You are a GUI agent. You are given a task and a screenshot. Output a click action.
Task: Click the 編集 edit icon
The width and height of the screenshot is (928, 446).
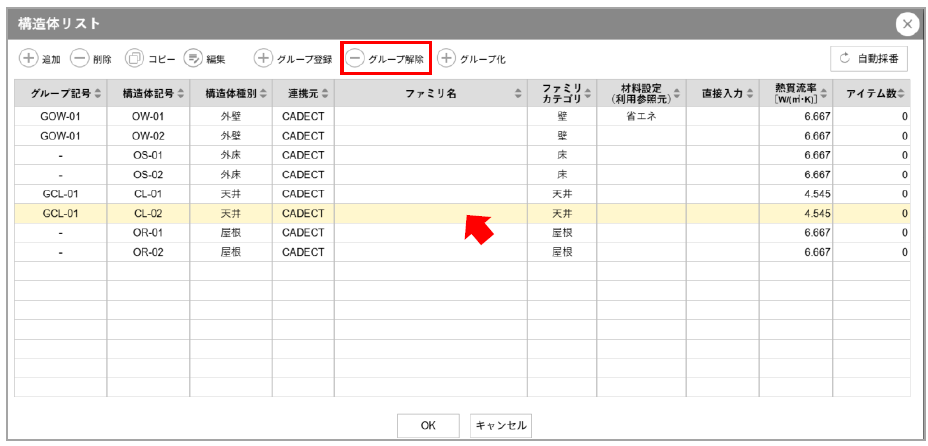click(193, 59)
